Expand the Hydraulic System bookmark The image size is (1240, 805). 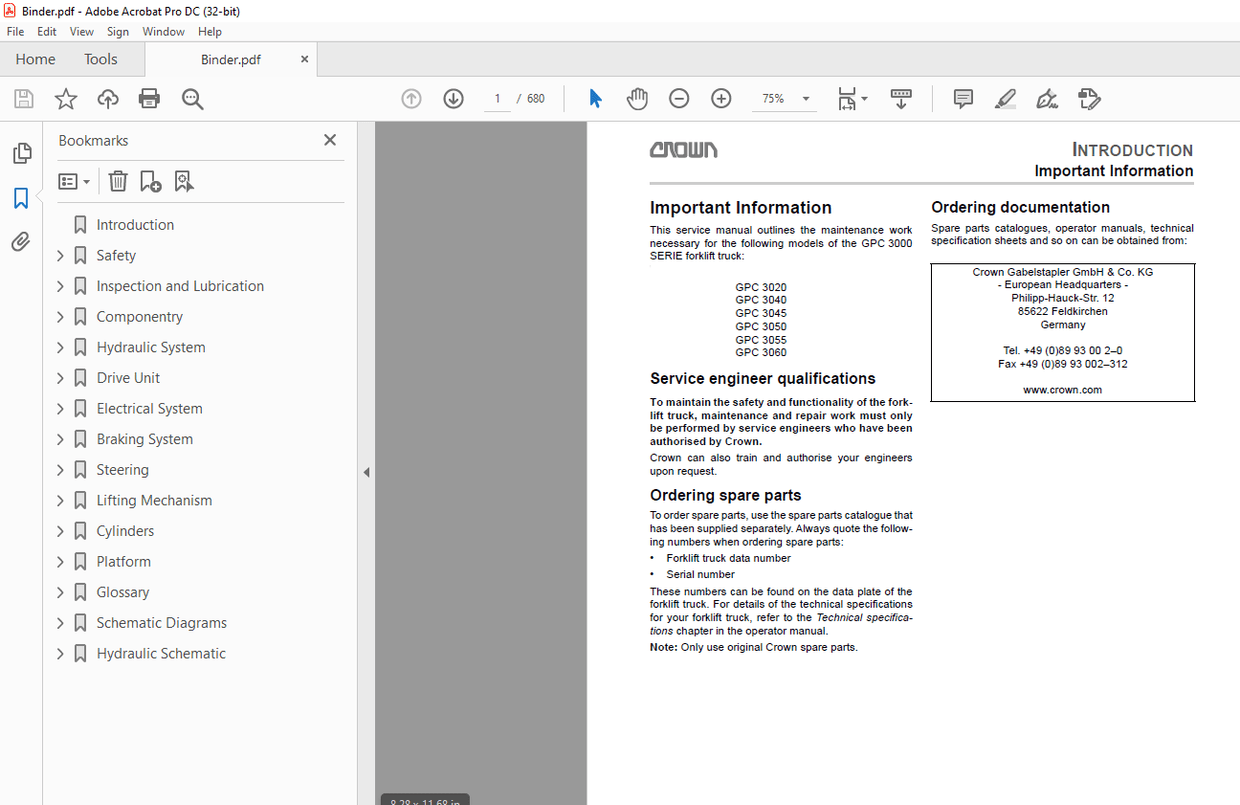point(59,347)
